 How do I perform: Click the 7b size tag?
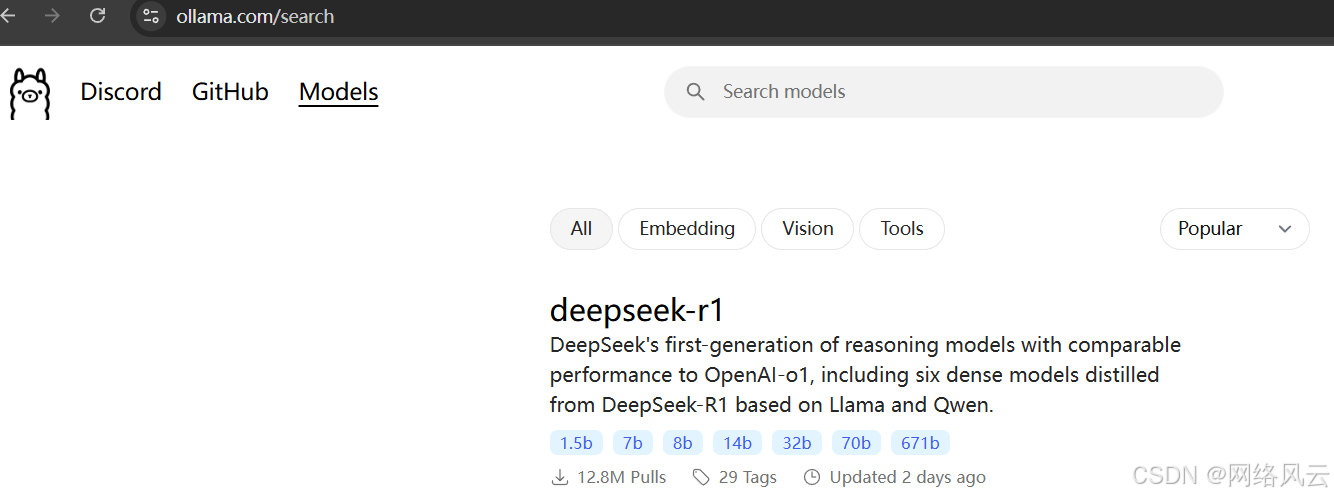tap(633, 443)
